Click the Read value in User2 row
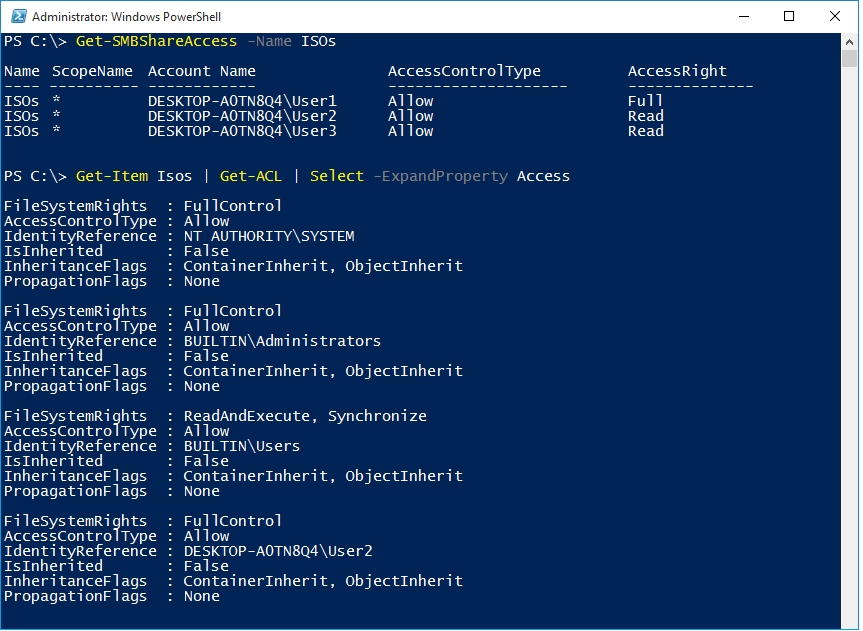This screenshot has height=631, width=863. pos(646,116)
